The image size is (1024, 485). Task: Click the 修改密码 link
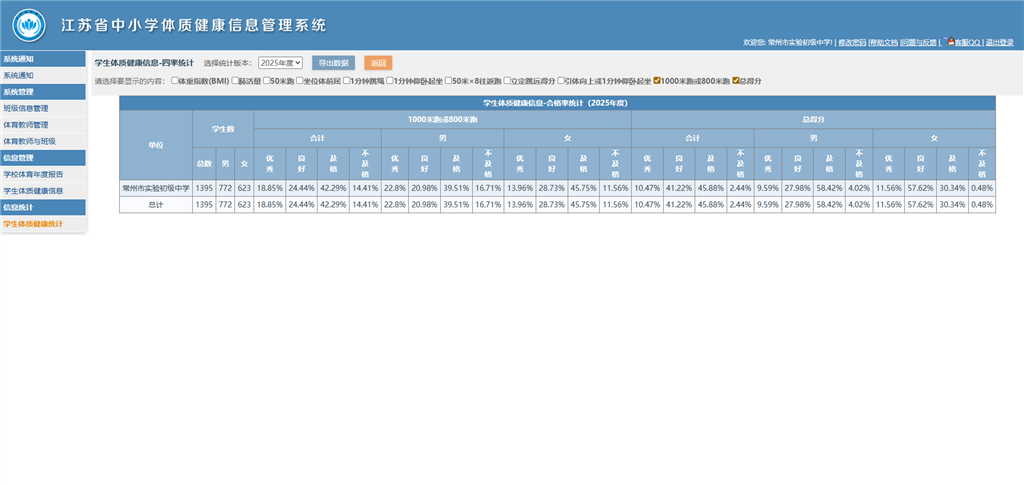(x=852, y=43)
